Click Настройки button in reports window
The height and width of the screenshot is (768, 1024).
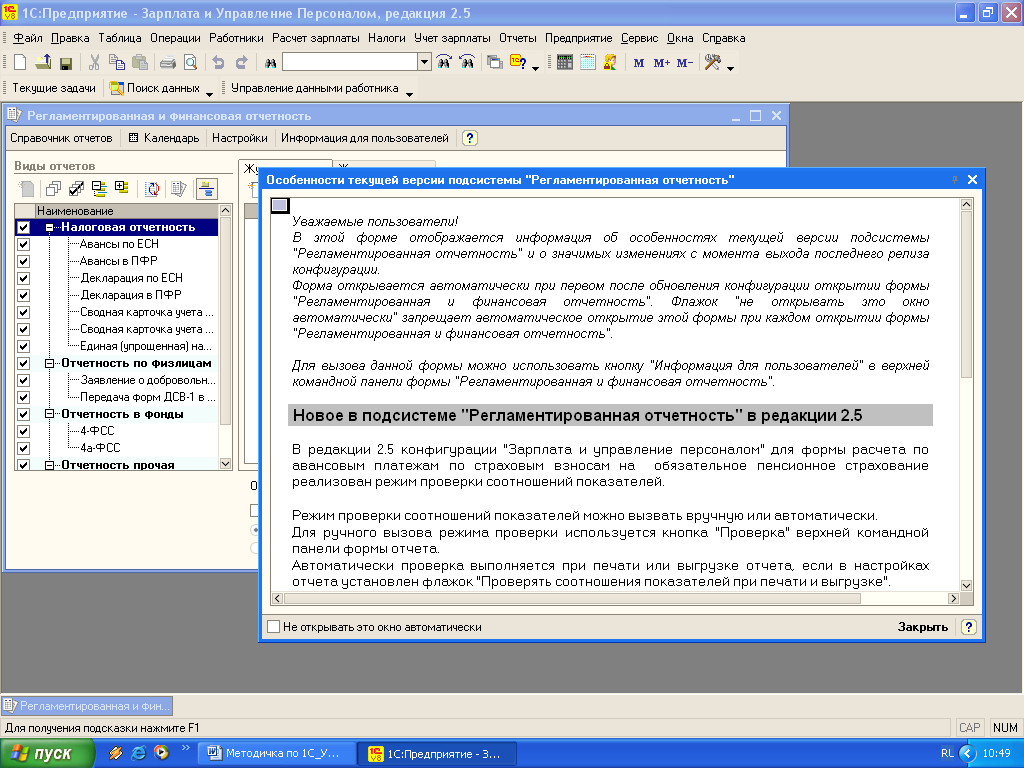(240, 138)
